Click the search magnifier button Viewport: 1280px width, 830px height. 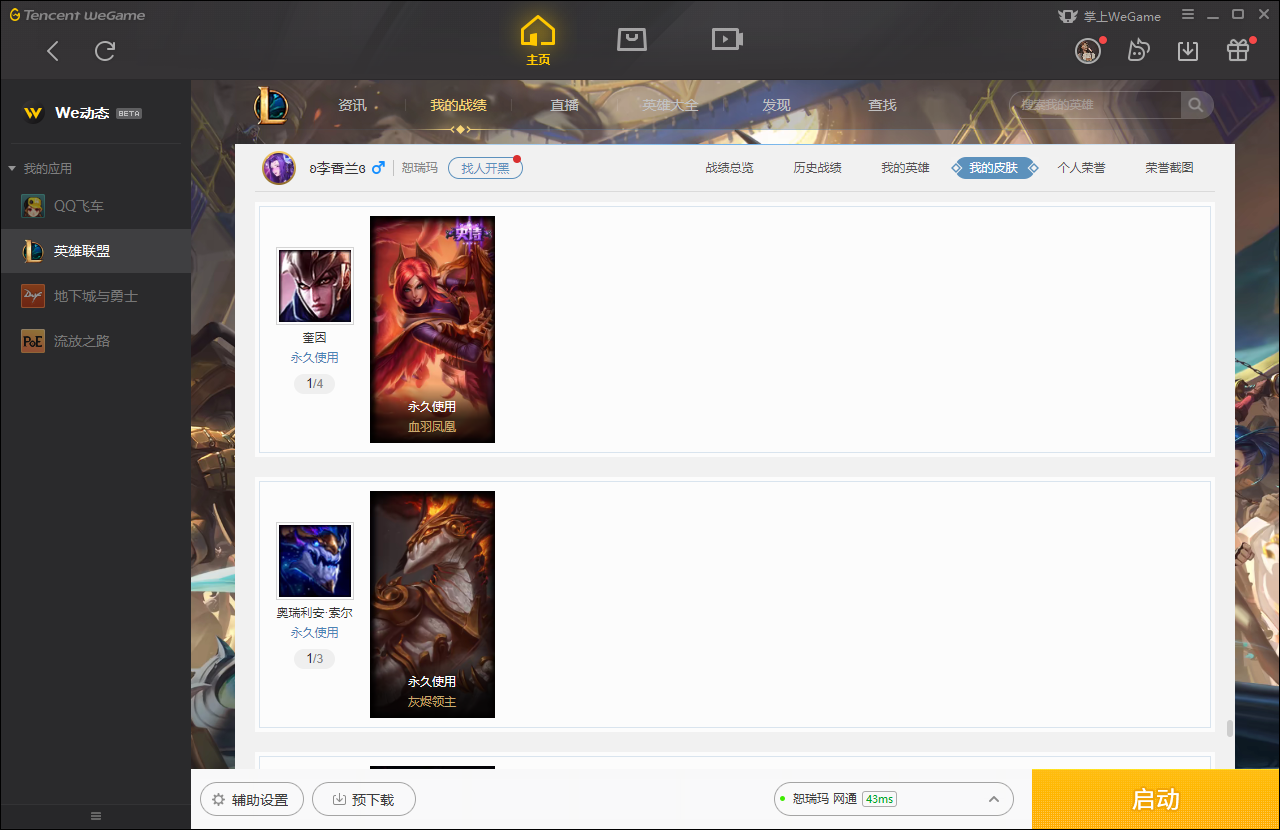[1197, 105]
